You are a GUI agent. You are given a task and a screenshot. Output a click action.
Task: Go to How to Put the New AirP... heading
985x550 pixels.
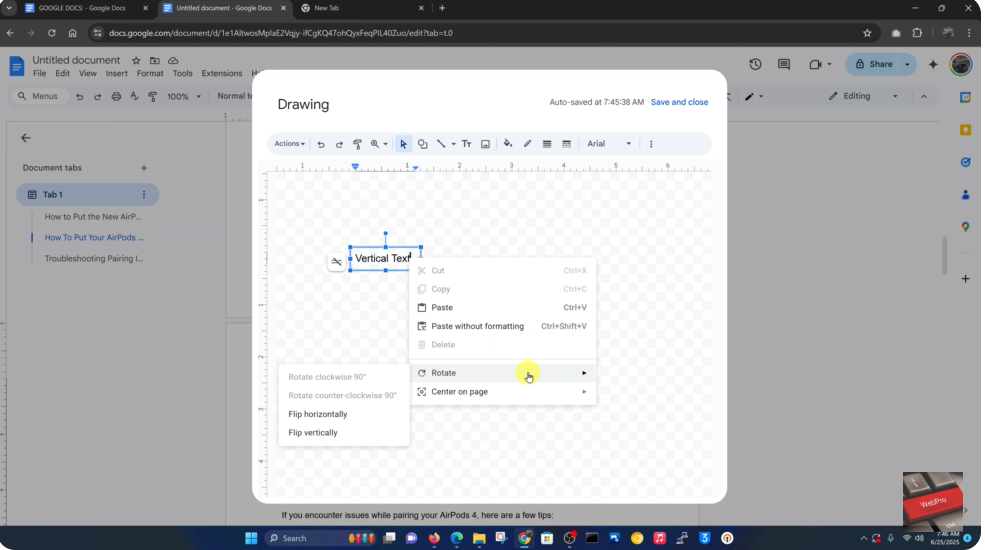click(x=93, y=217)
